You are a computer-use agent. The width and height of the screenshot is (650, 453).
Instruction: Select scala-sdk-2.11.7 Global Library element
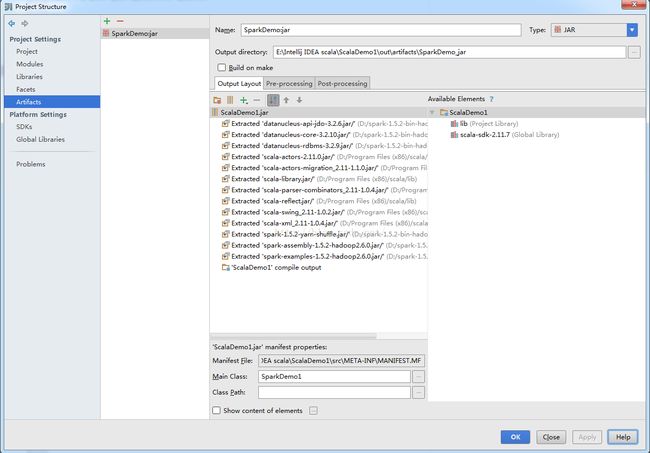click(x=505, y=135)
